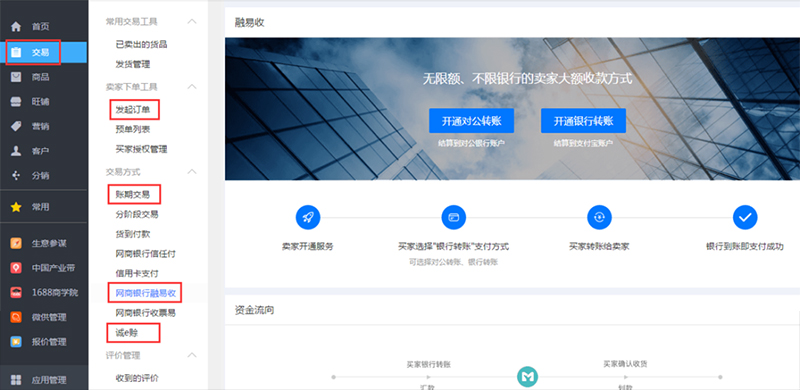Click the teal M logo in 资金流向
The image size is (800, 390).
pos(527,377)
